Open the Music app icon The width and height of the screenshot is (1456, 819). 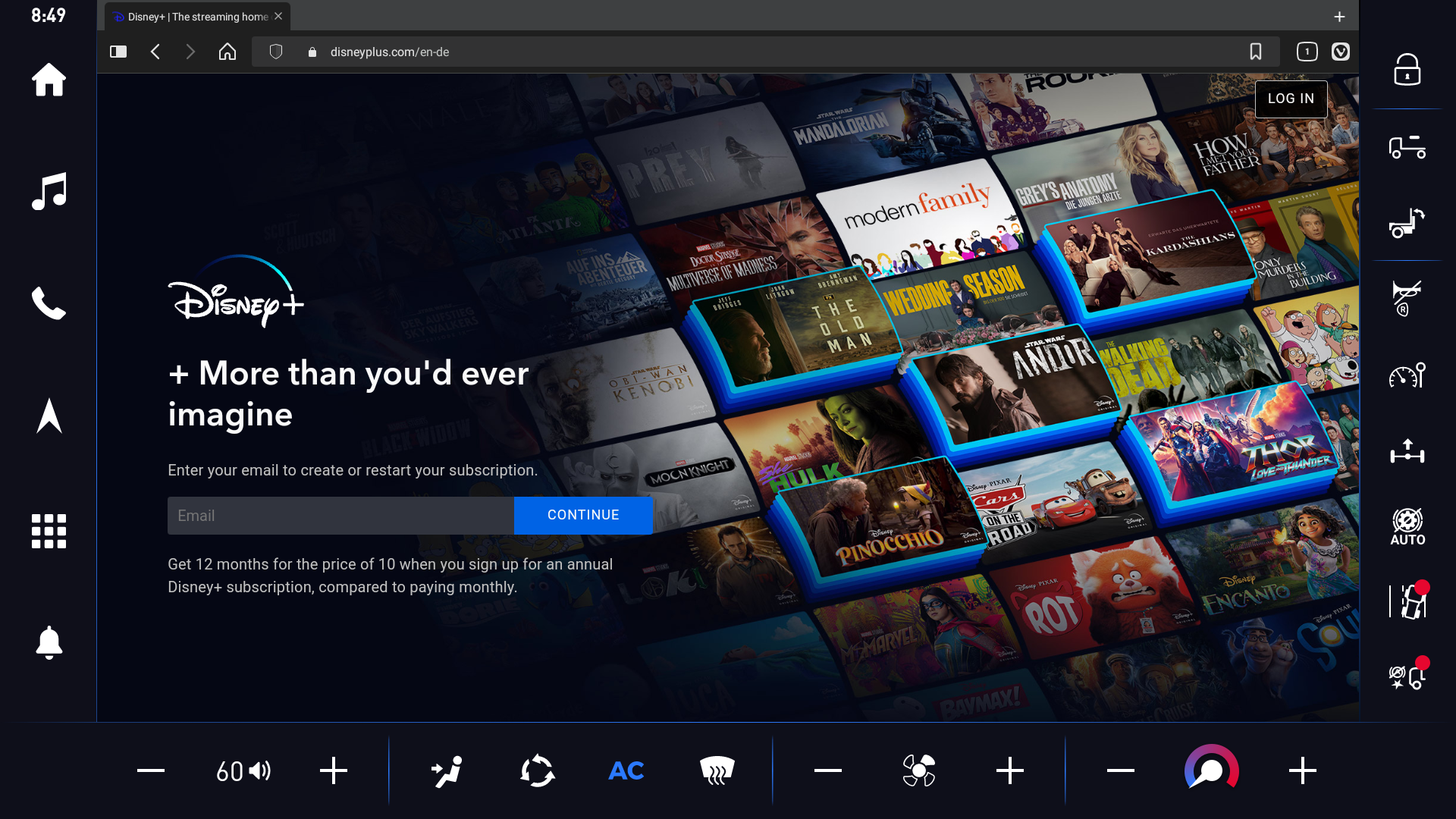click(x=49, y=191)
